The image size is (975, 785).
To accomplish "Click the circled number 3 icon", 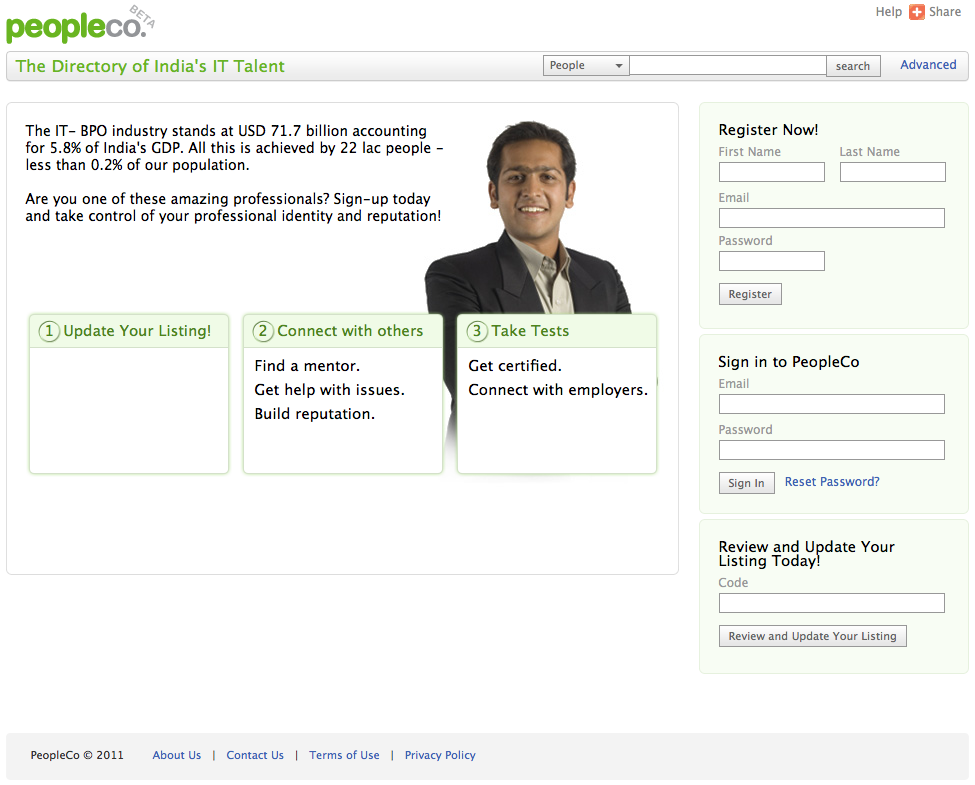I will click(477, 331).
